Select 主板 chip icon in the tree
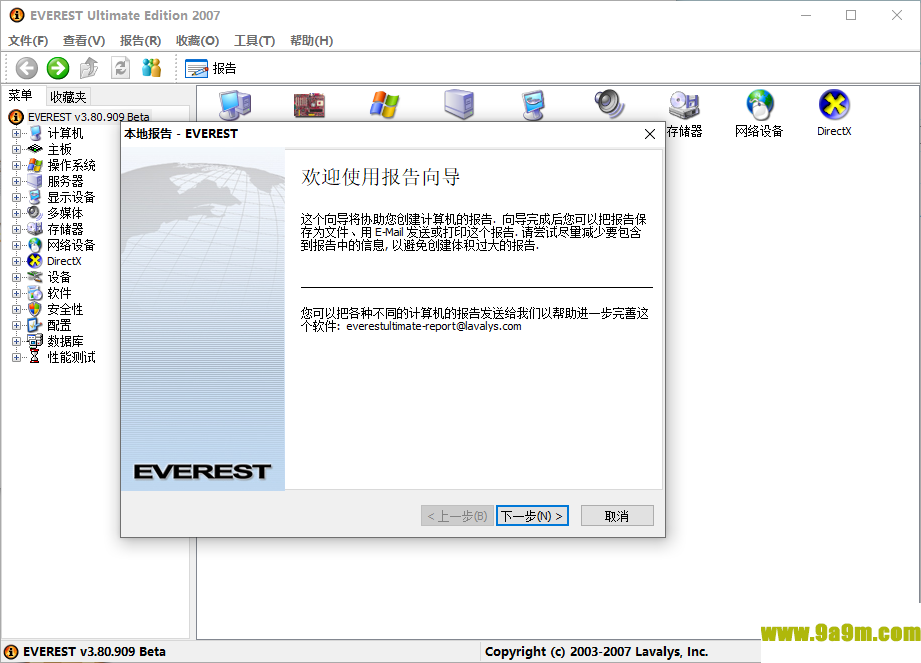 tap(35, 149)
